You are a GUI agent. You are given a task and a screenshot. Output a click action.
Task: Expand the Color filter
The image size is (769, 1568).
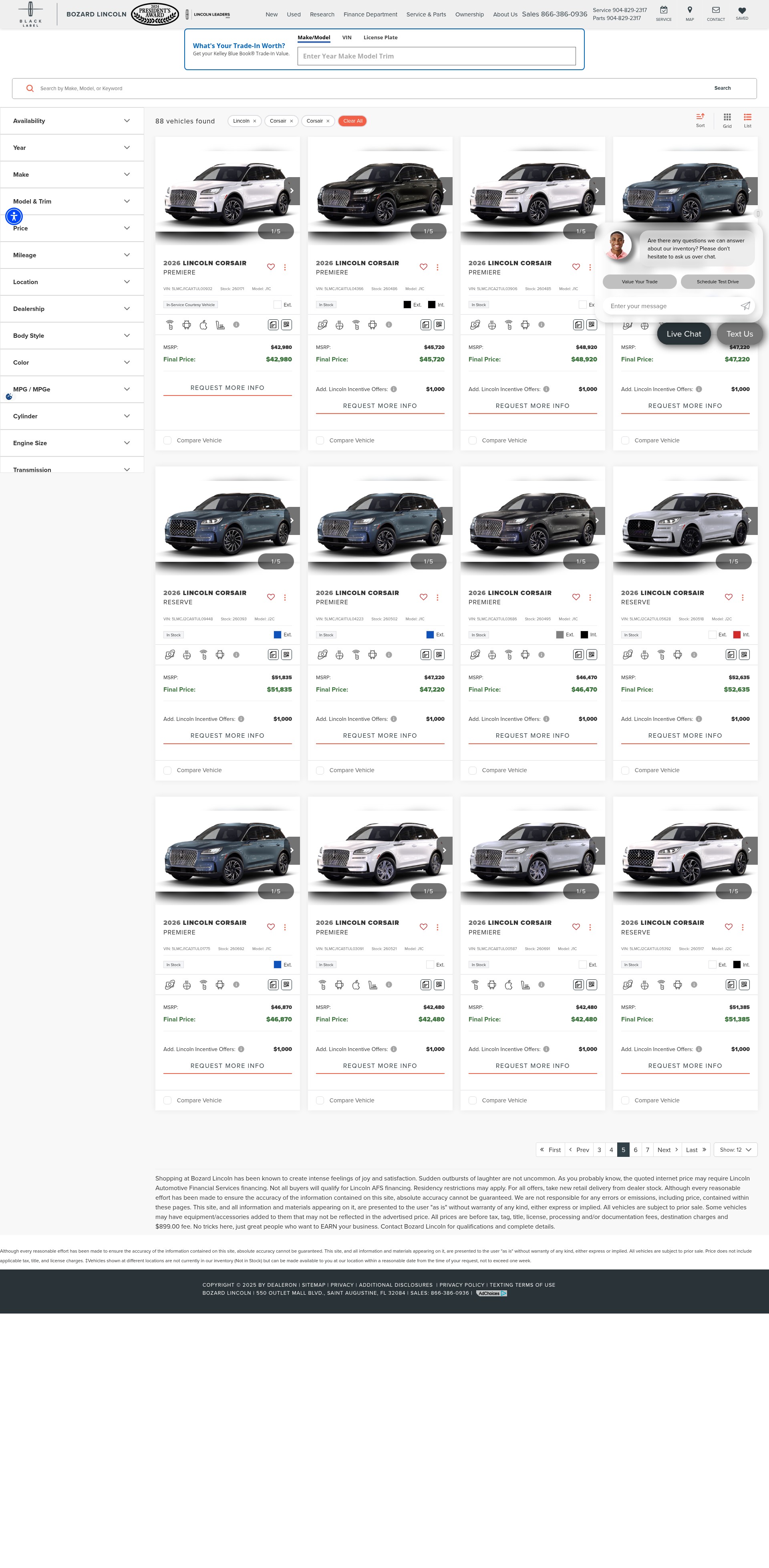72,362
